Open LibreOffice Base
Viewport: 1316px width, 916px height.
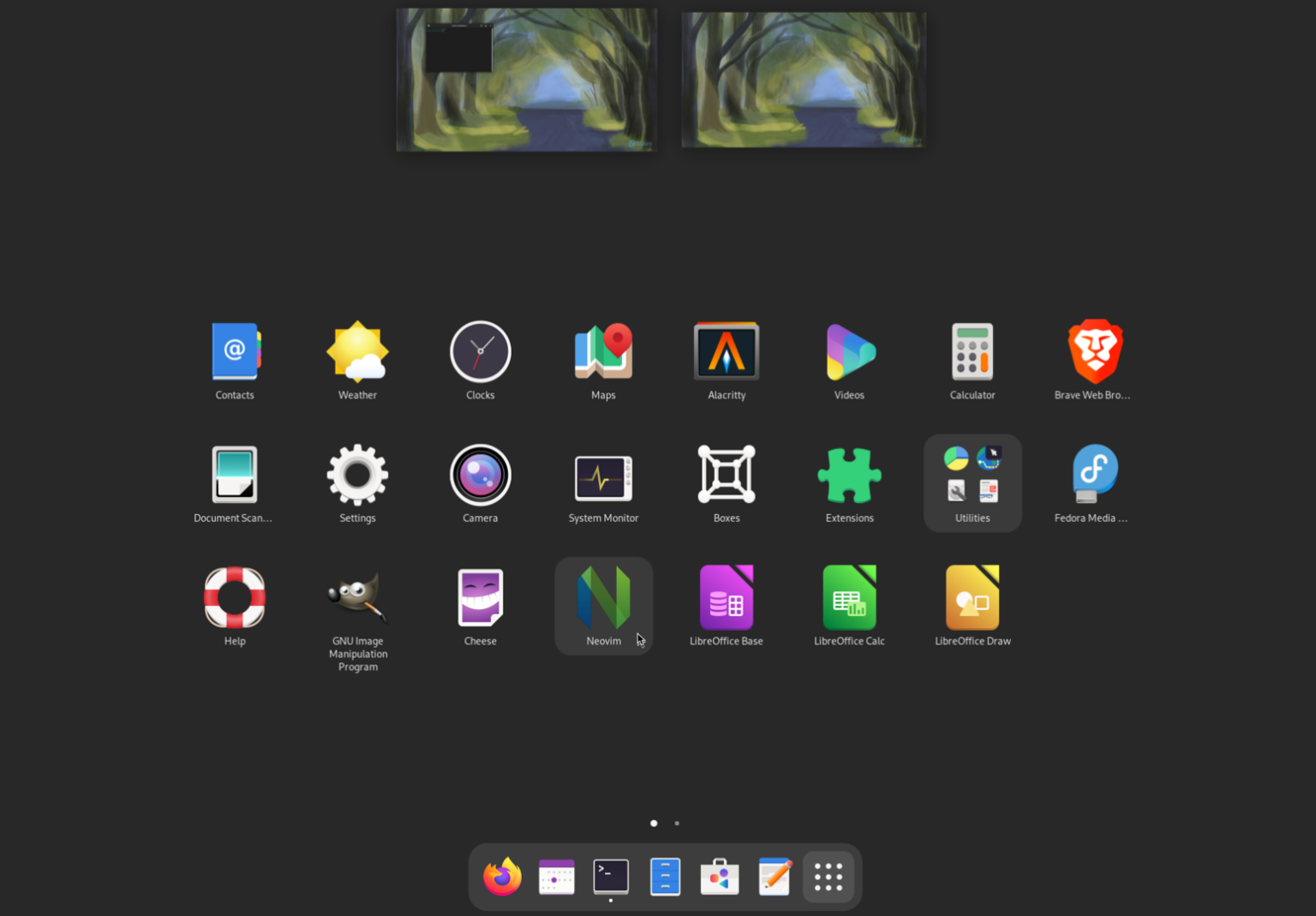[x=726, y=597]
